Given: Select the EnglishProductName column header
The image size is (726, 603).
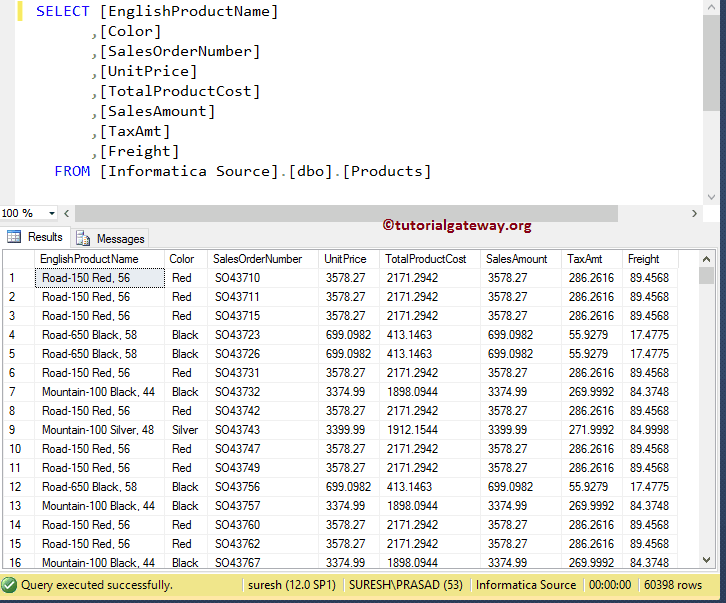Looking at the screenshot, I should (x=99, y=259).
